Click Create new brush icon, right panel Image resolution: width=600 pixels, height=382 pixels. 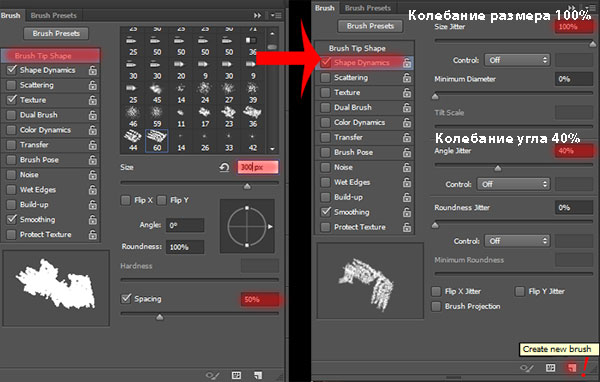572,368
